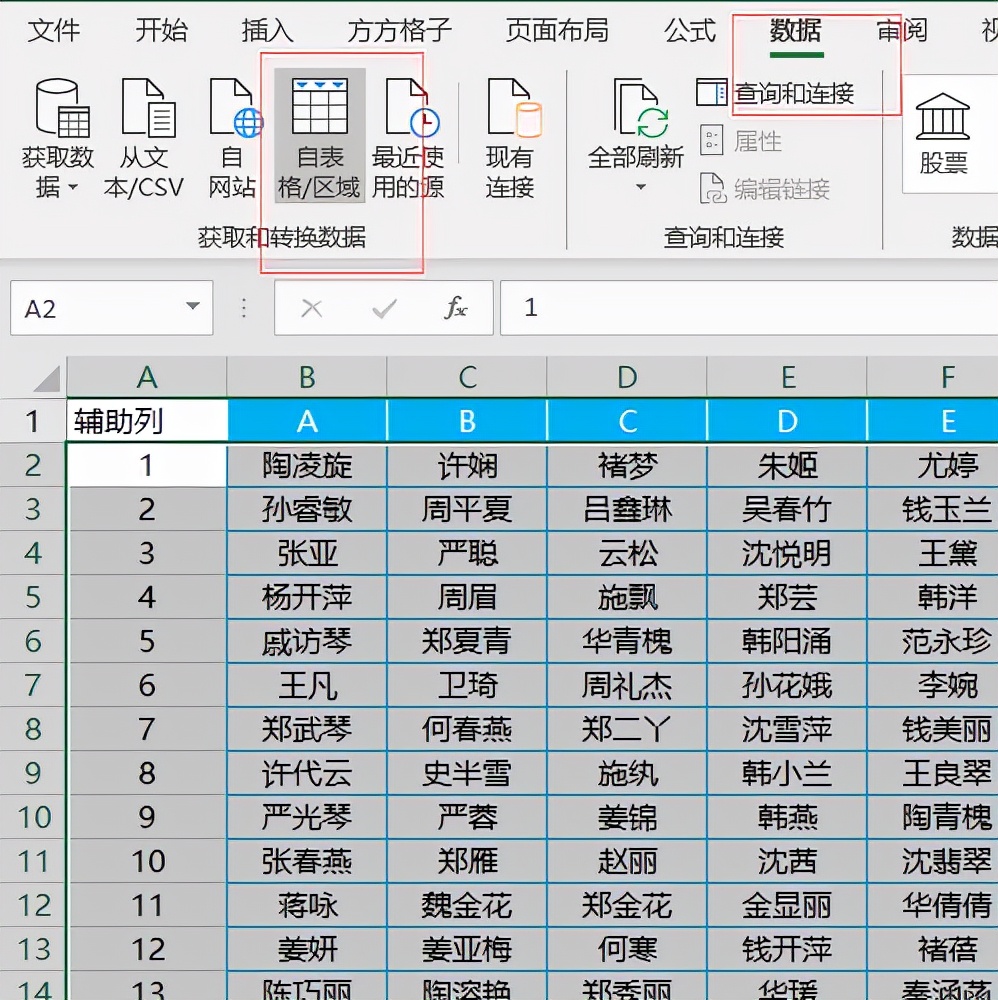Open the Name Box dropdown arrow
998x1000 pixels.
point(193,306)
